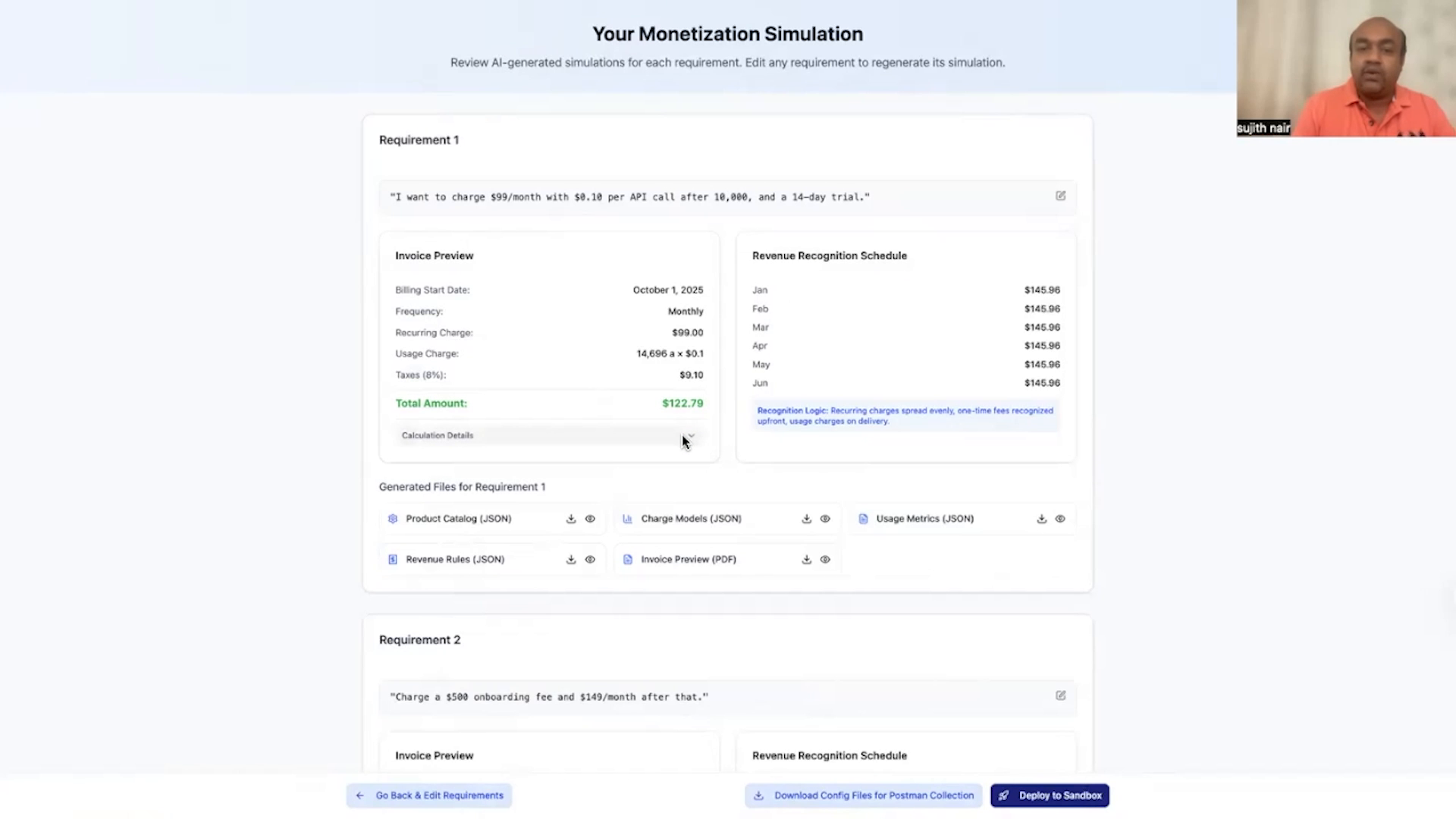Download the Product Catalog (JSON) file
Image resolution: width=1456 pixels, height=819 pixels.
pos(570,518)
